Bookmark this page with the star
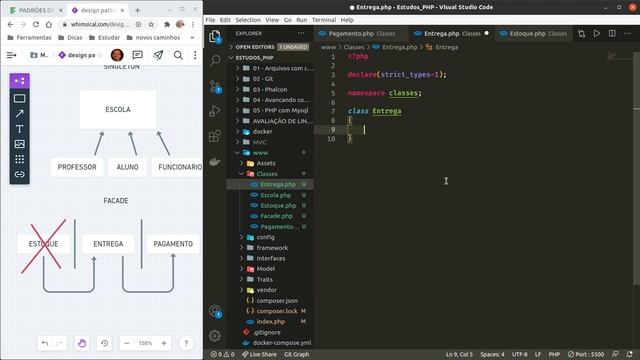This screenshot has height=360, width=640. click(x=151, y=24)
